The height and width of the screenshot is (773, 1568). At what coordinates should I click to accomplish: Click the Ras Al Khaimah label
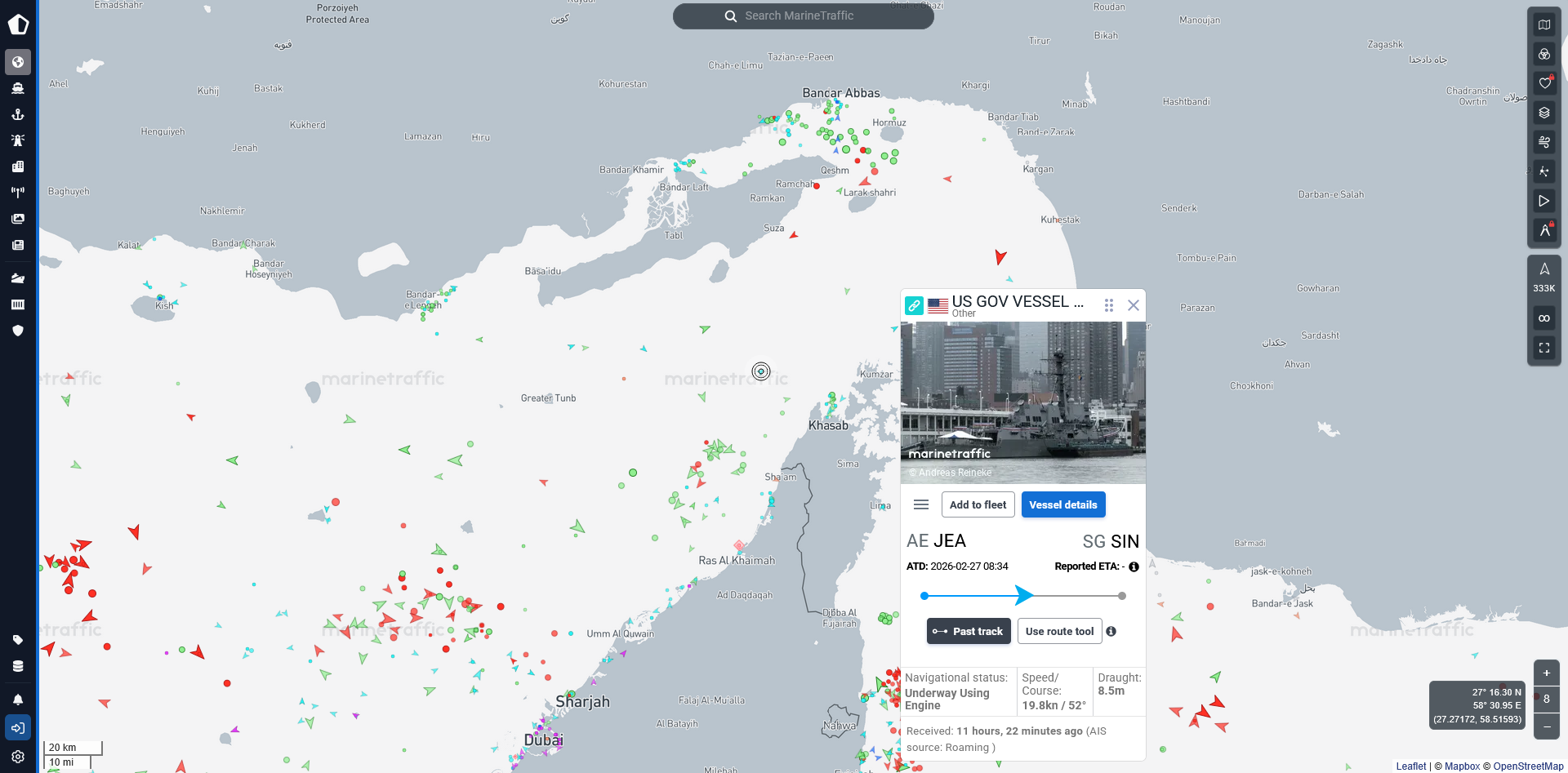tap(737, 560)
